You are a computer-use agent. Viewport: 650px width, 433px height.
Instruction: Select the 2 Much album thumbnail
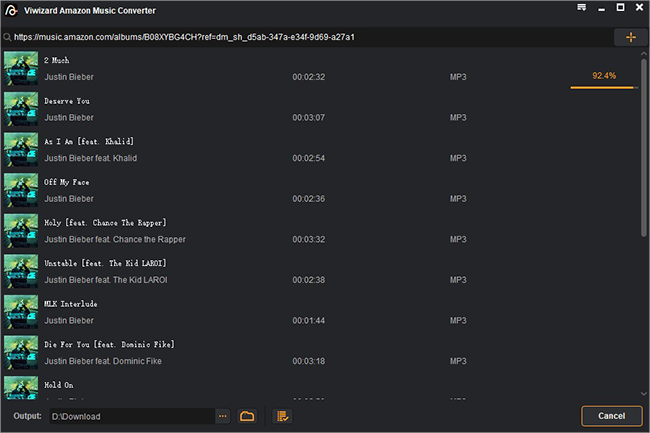21,68
